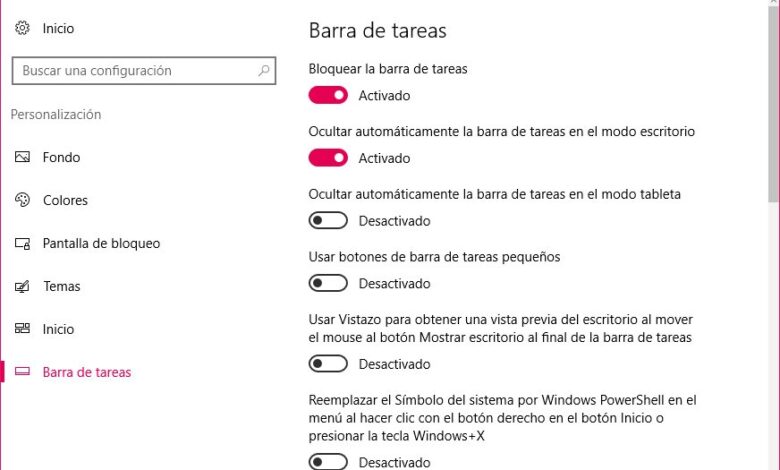780x470 pixels.
Task: Click the vertical scrollbar on the right
Action: 773,100
